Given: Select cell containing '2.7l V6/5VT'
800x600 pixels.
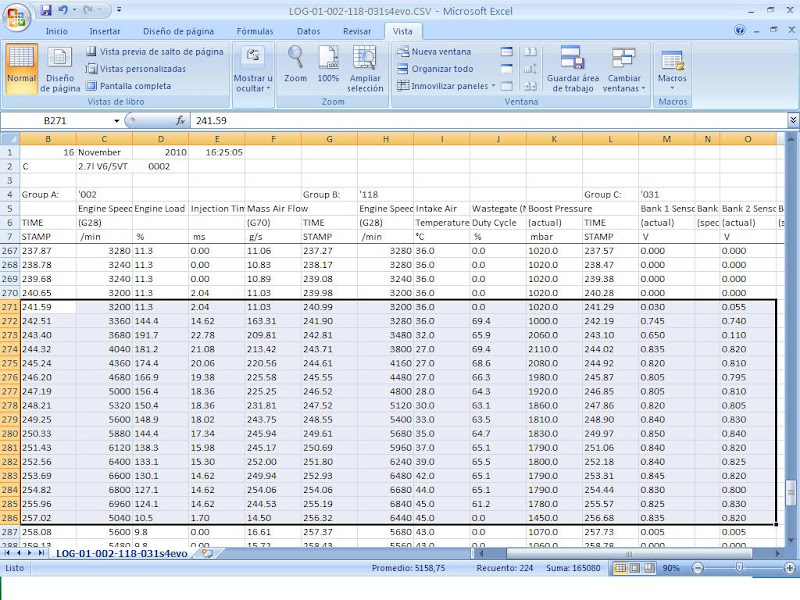Looking at the screenshot, I should pos(104,166).
